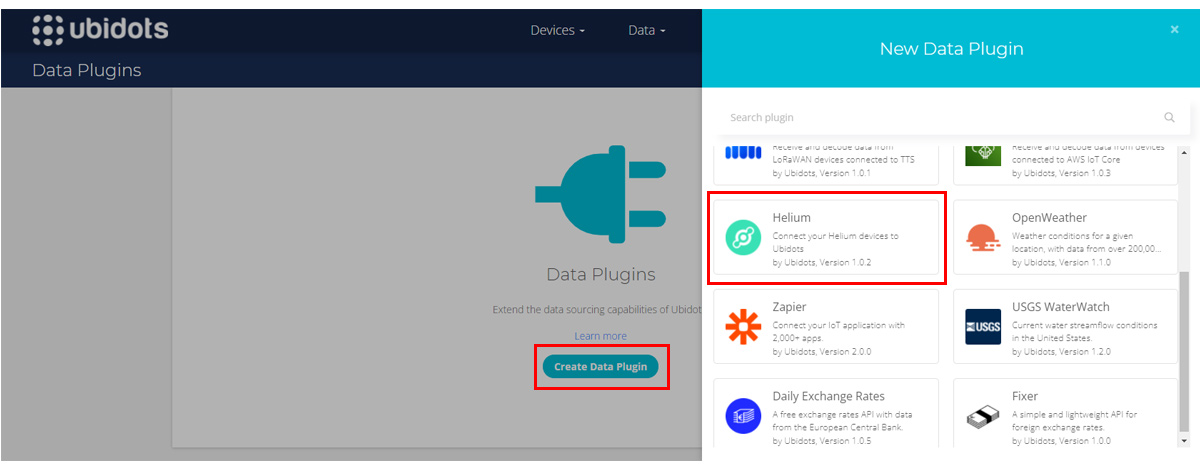Screen dimensions: 1200x470
Task: Click the OpenWeather plugin title
Action: [x=1049, y=217]
